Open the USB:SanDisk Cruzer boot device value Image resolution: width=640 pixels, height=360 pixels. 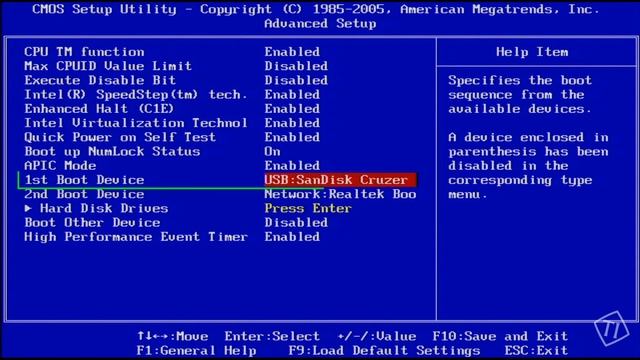[x=340, y=180]
